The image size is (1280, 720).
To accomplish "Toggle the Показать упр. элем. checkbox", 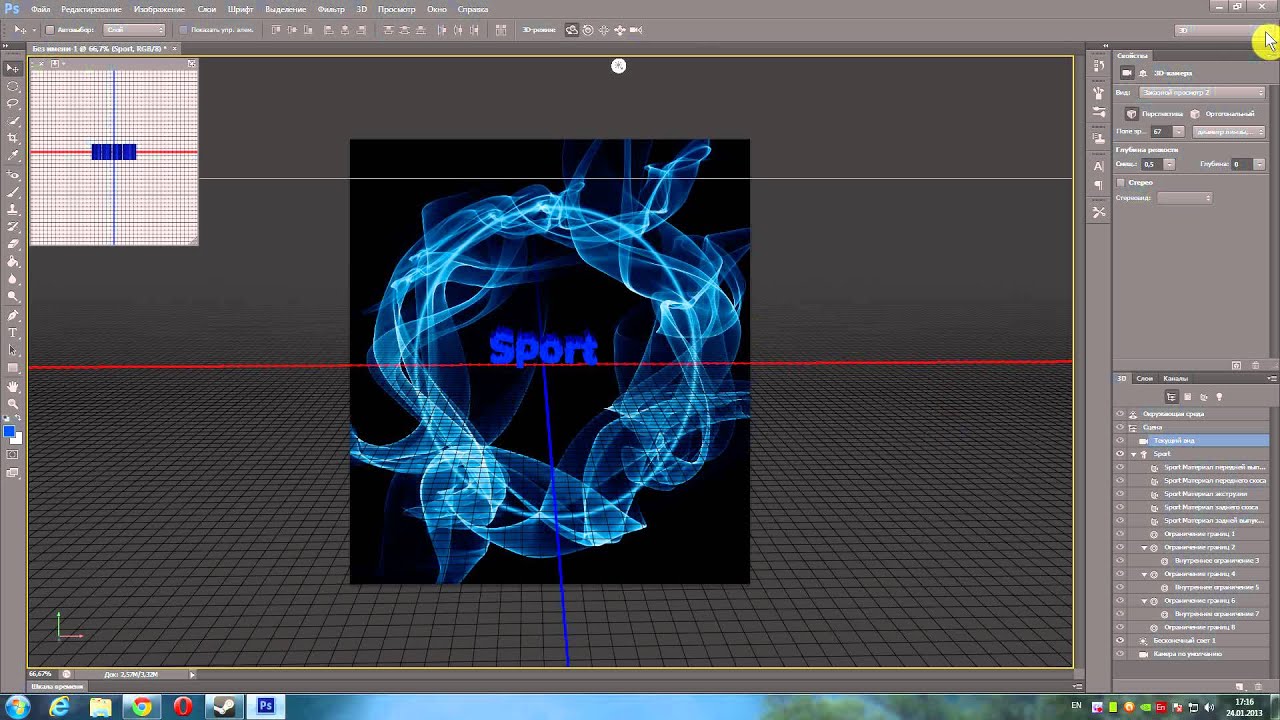I will 183,30.
